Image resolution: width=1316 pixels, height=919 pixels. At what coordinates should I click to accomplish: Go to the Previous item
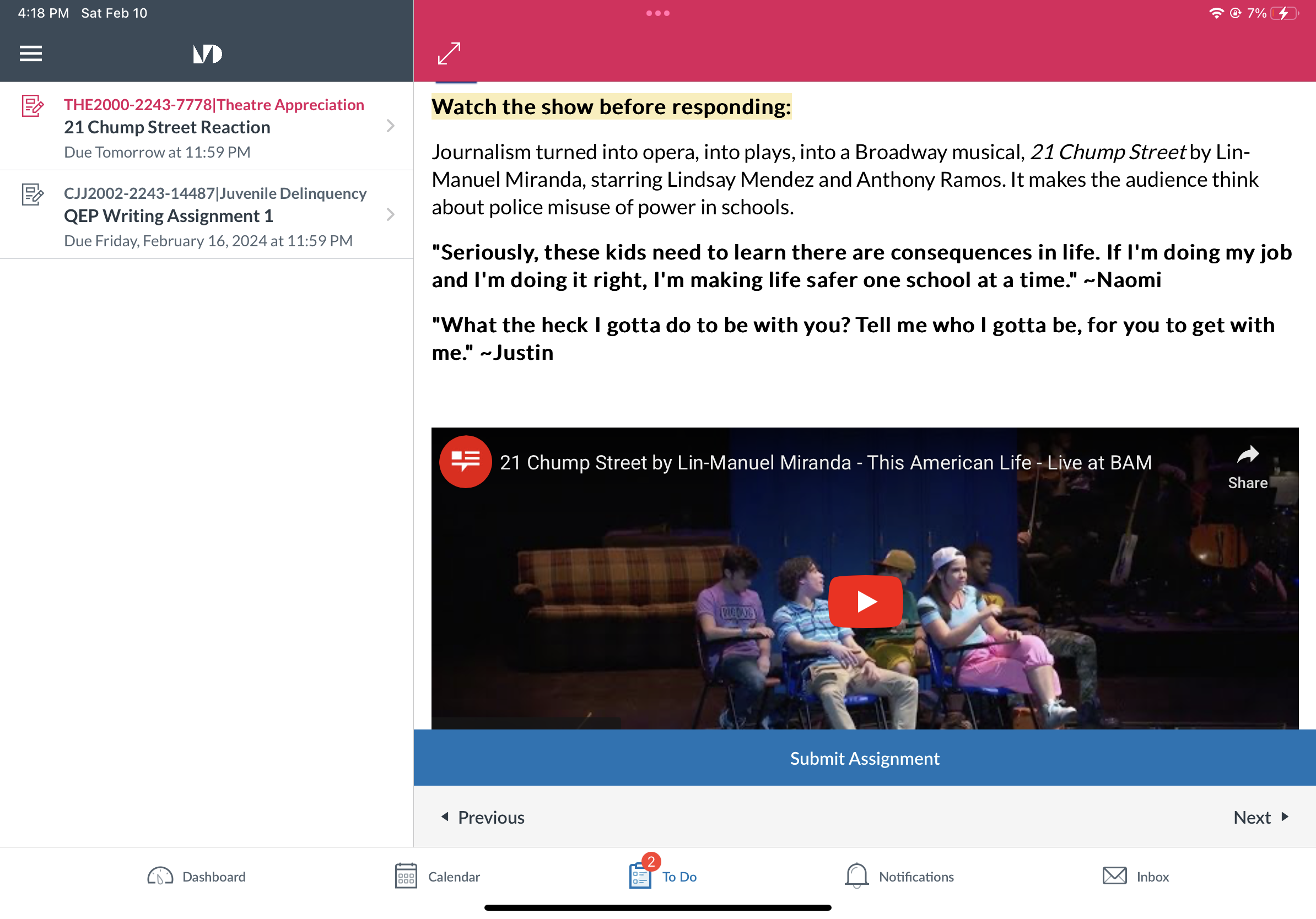click(483, 818)
